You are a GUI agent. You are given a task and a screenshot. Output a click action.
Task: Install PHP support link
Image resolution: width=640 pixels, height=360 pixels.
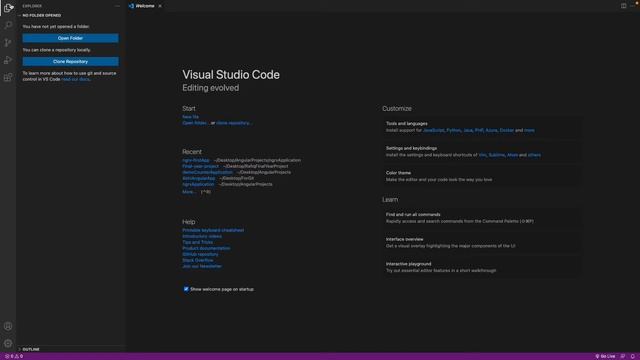click(479, 130)
